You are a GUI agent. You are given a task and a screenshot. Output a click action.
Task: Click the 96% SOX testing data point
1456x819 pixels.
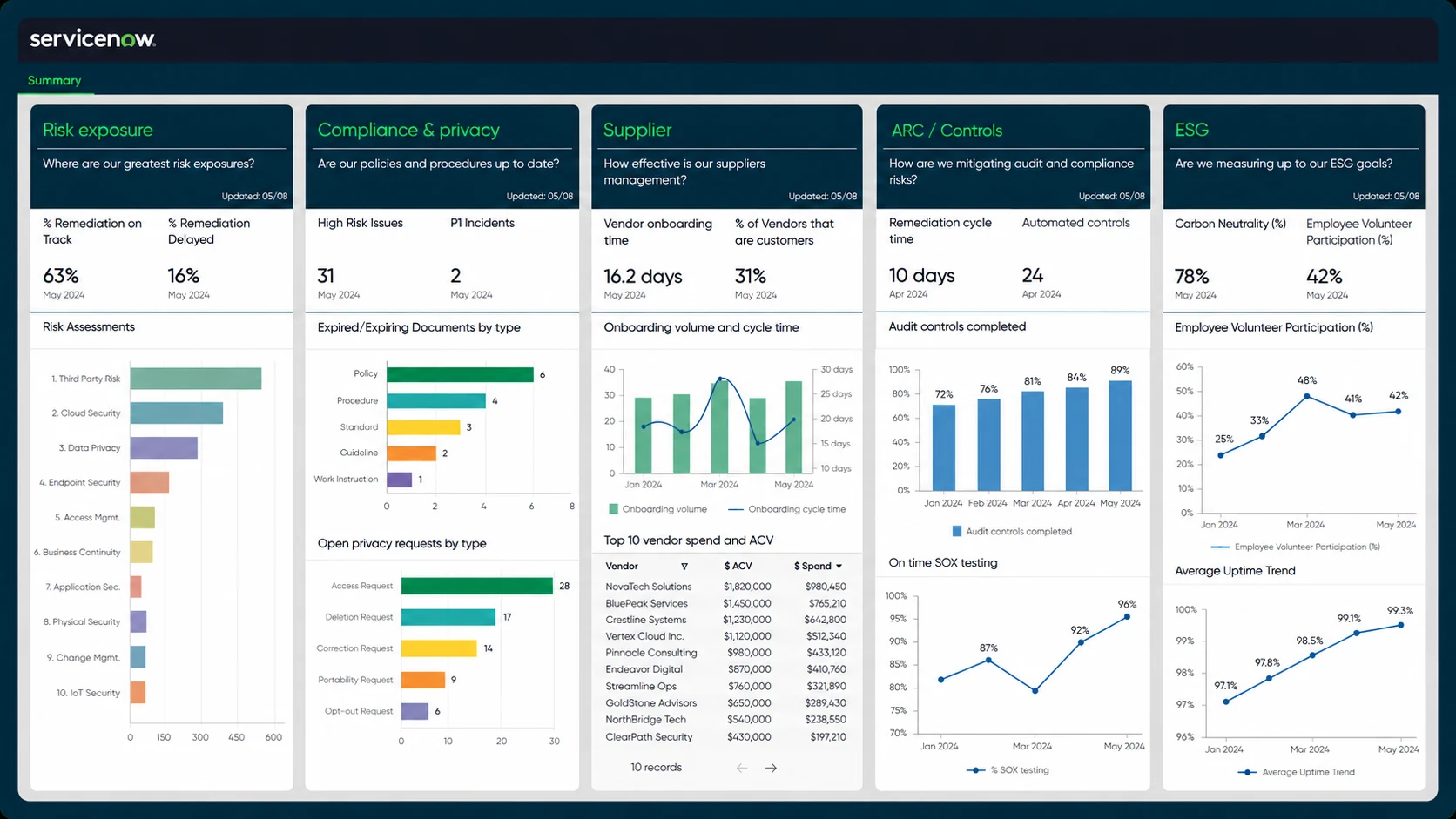[1127, 617]
